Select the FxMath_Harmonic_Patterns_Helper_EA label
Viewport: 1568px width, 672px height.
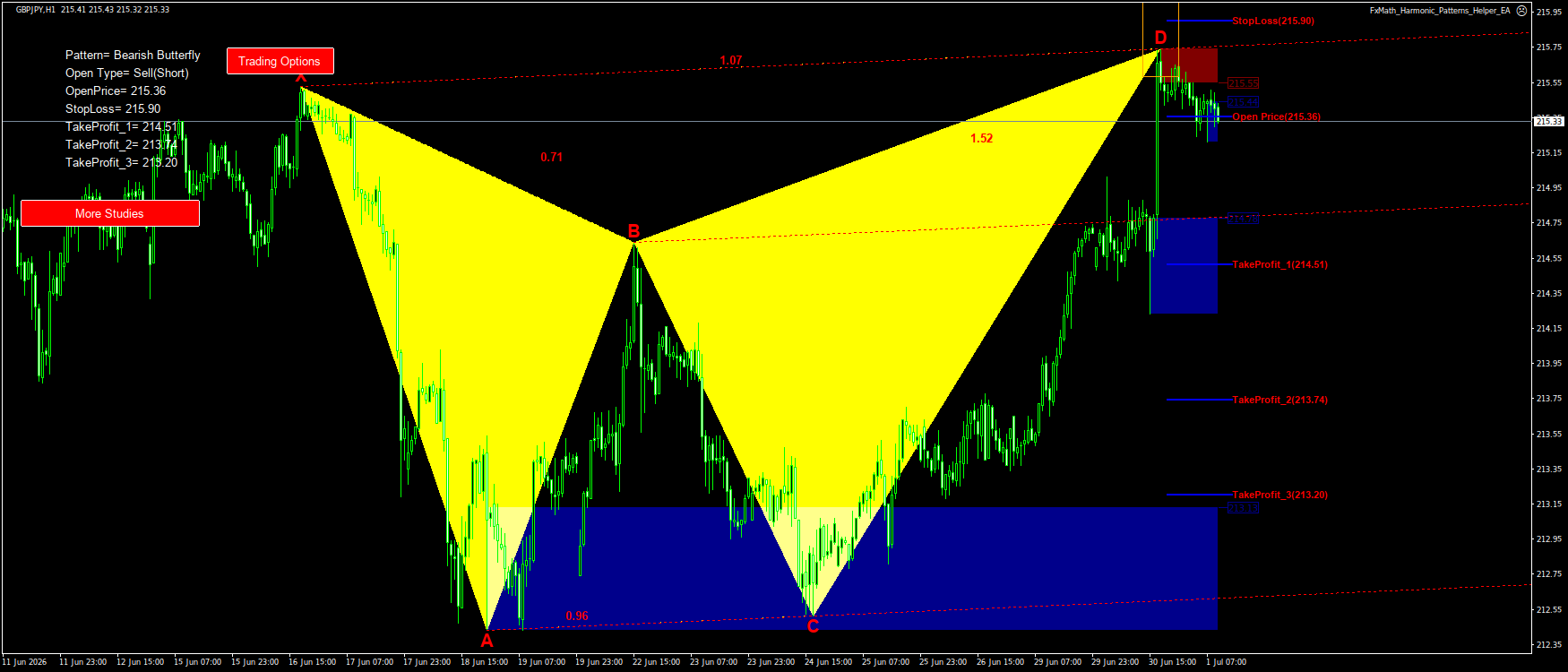tap(1439, 11)
